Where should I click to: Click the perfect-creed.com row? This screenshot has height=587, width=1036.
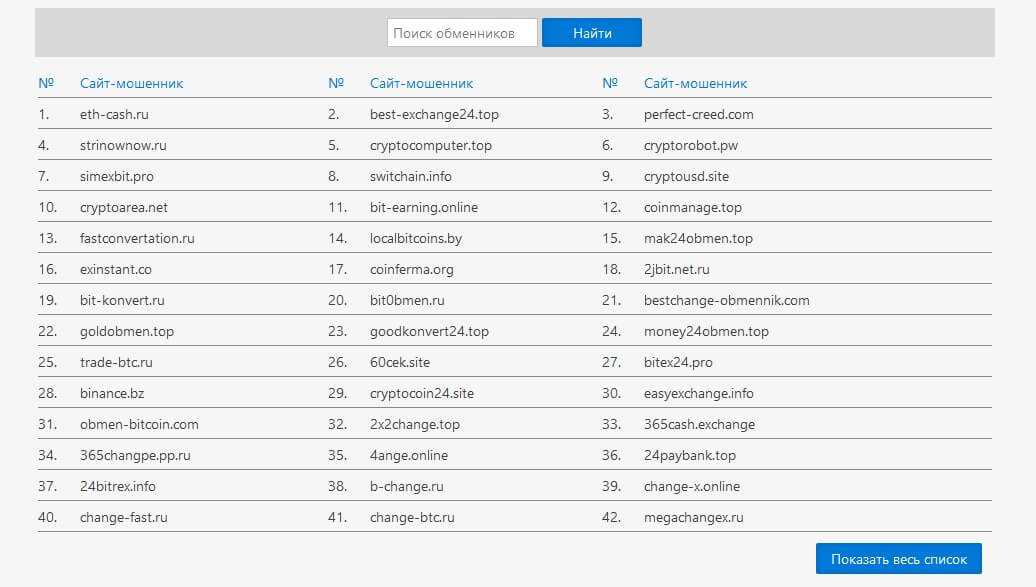click(x=698, y=114)
